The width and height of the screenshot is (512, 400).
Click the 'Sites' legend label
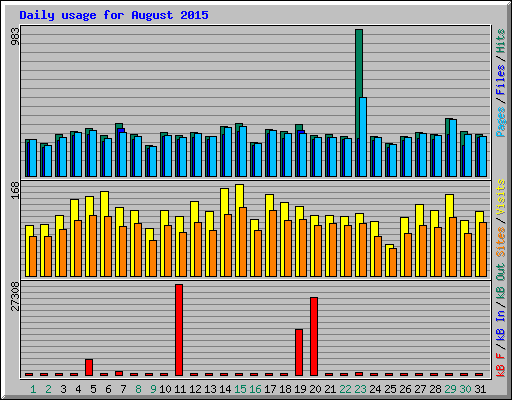pos(500,242)
